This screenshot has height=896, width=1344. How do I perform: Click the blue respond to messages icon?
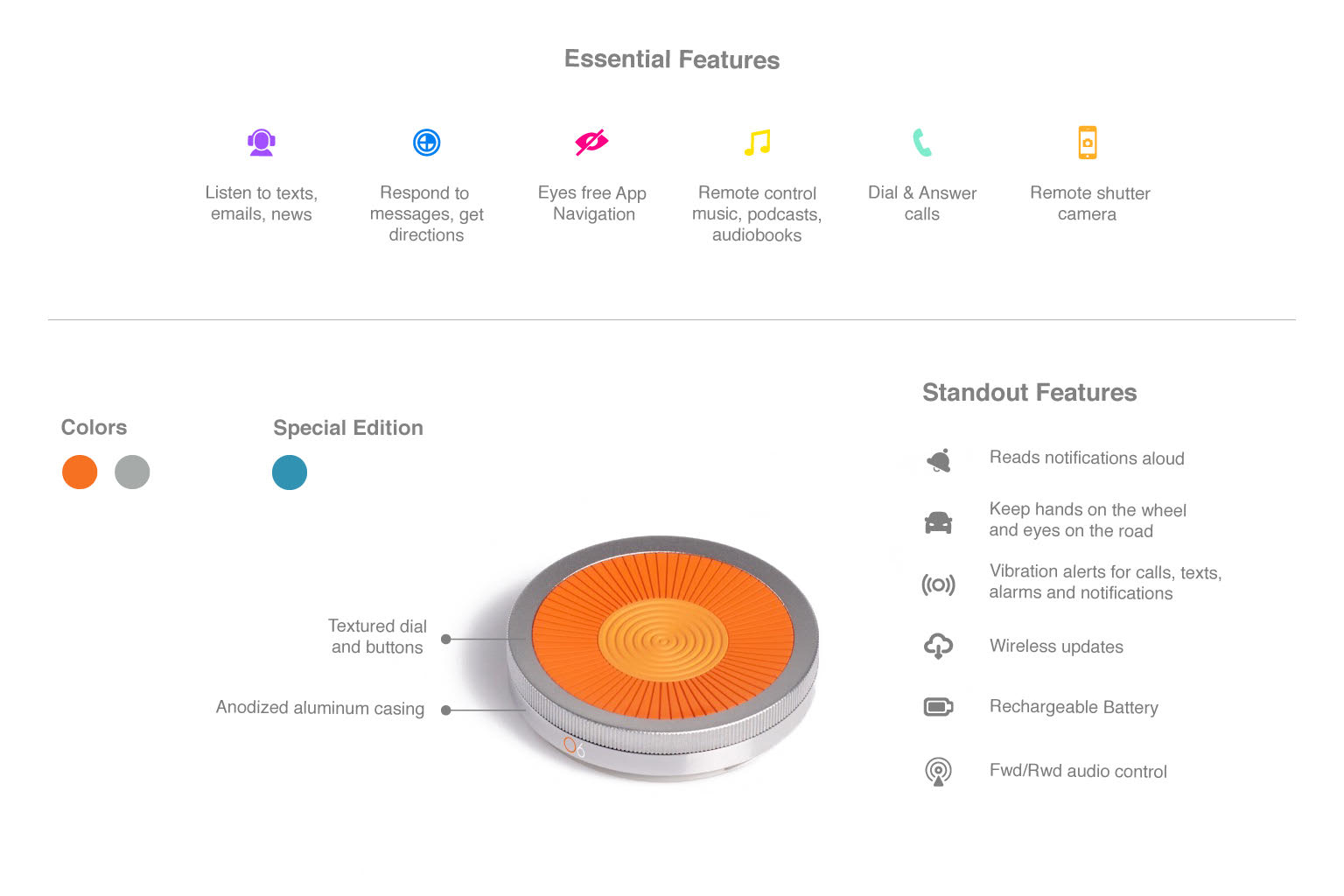(x=426, y=142)
